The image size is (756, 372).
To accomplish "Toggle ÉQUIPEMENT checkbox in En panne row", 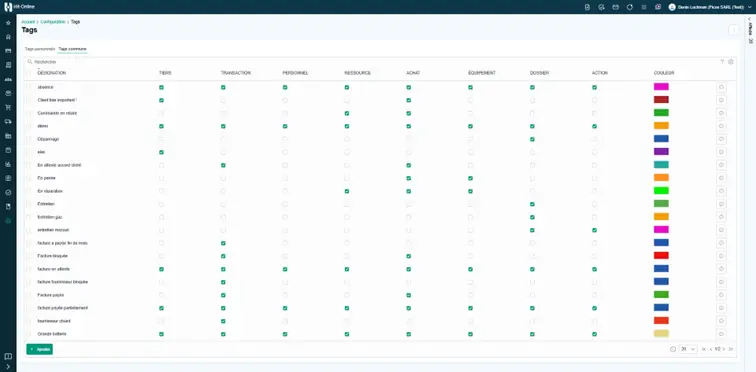I will (471, 178).
